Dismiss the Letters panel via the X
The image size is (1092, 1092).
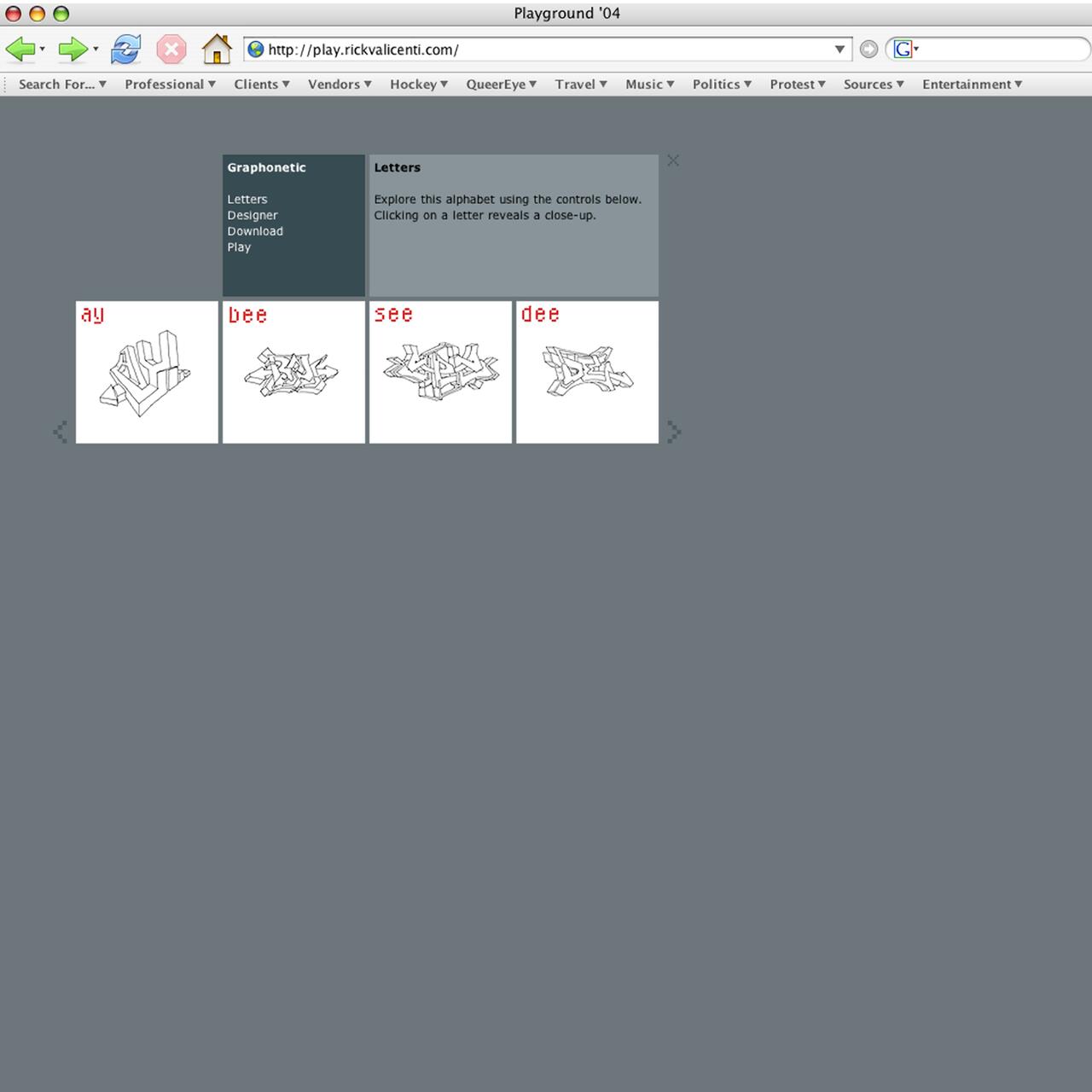672,160
